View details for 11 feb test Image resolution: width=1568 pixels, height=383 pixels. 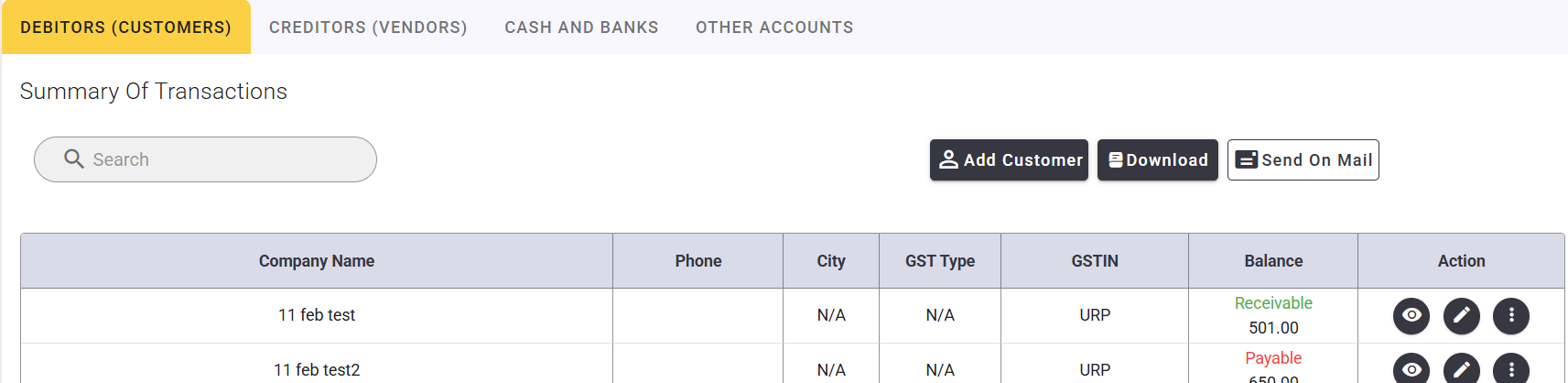pyautogui.click(x=1411, y=315)
